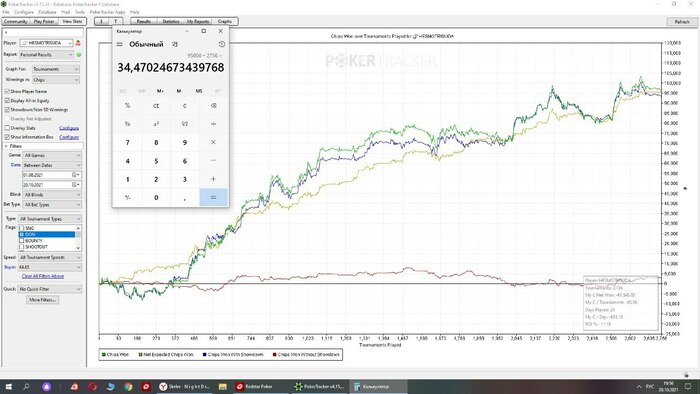Image resolution: width=700 pixels, height=394 pixels.
Task: Open the Hud menu
Action: point(66,12)
